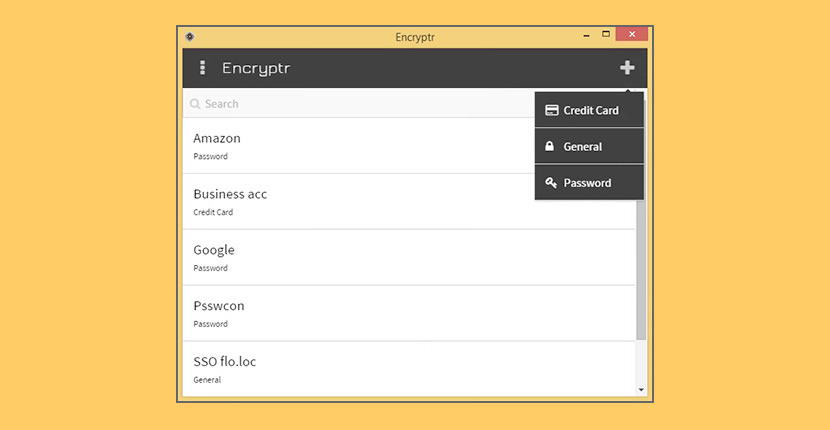This screenshot has width=830, height=430.
Task: Open the SSO flo.loc entry
Action: 409,369
